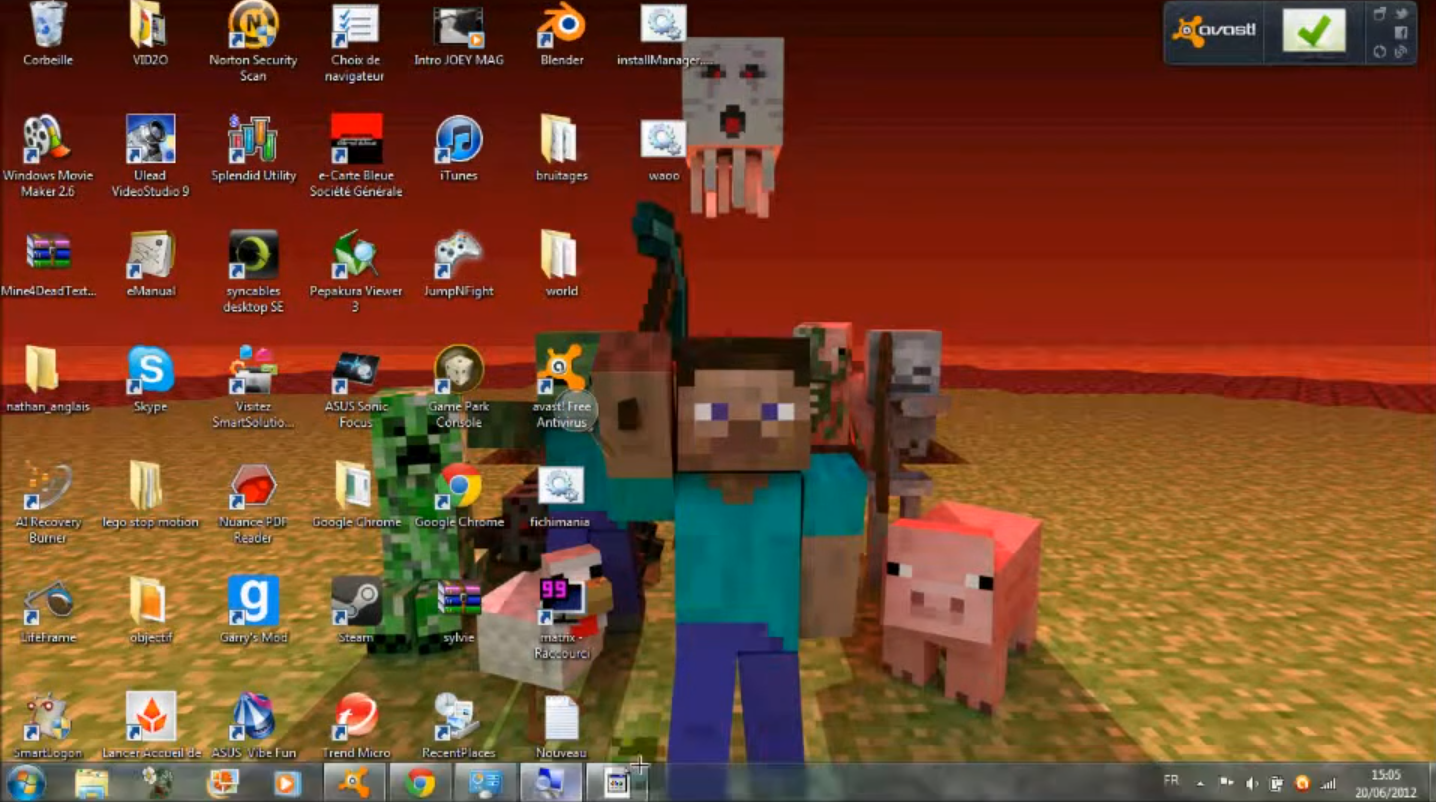The height and width of the screenshot is (802, 1436).
Task: Select the Norton Security Scan icon
Action: 253,26
